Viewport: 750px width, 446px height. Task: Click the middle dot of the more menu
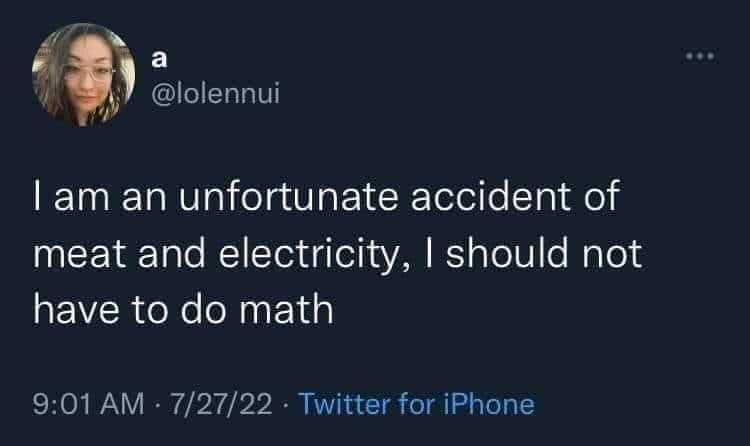click(x=700, y=56)
